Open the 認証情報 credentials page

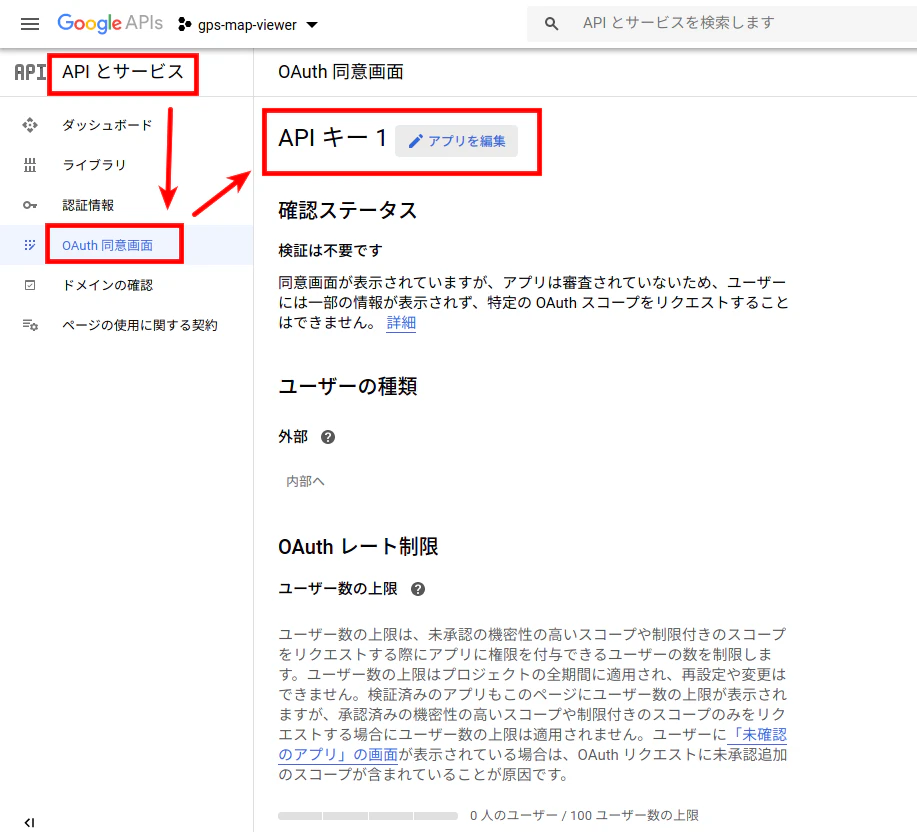tap(88, 205)
